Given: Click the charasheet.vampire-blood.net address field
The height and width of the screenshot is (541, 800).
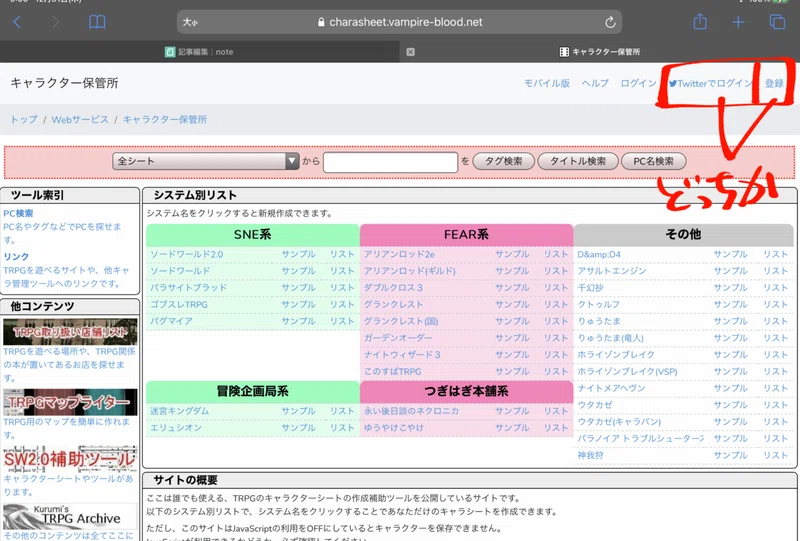Looking at the screenshot, I should tap(399, 22).
